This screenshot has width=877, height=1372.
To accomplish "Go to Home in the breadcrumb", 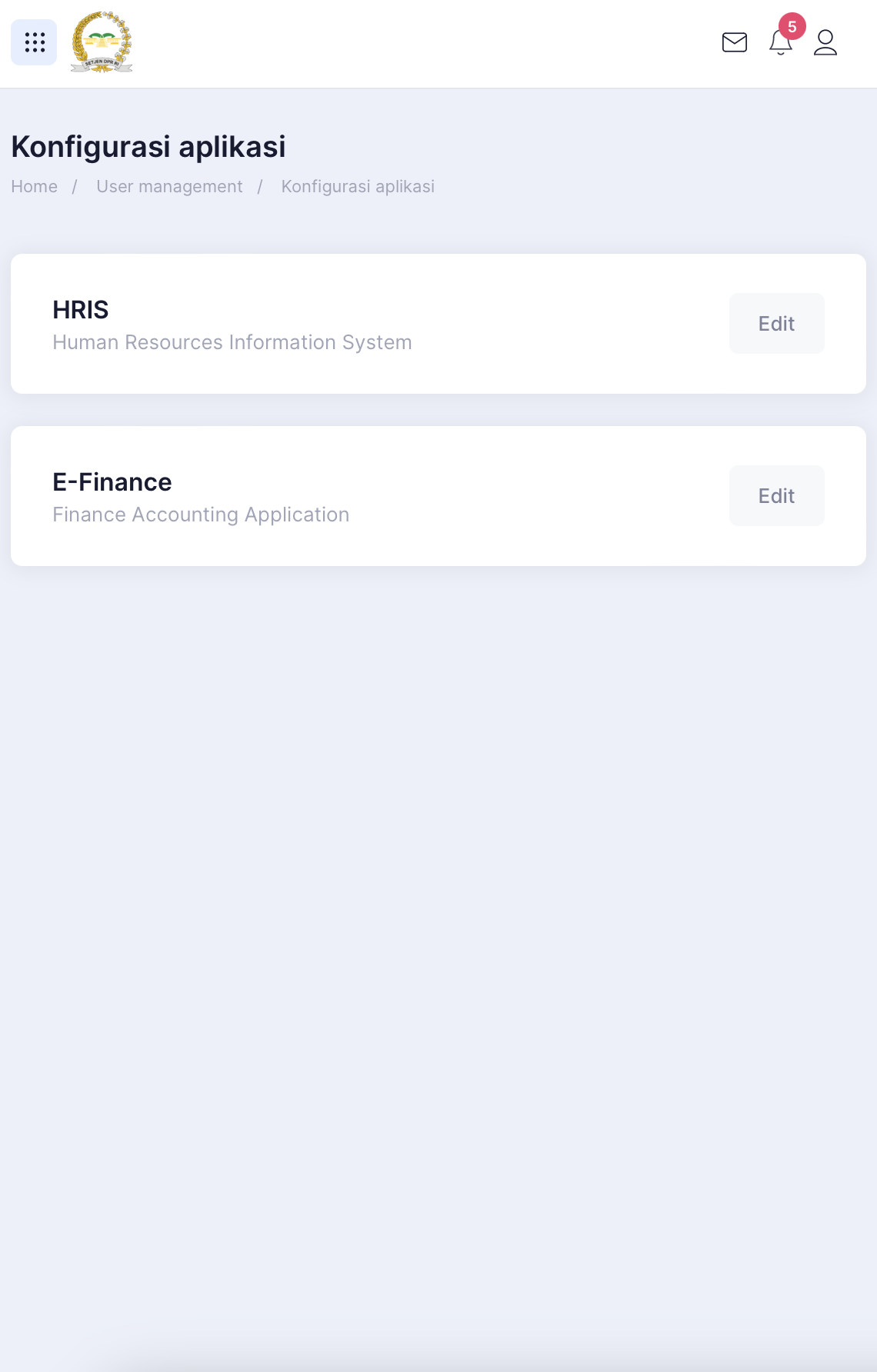I will tap(35, 187).
